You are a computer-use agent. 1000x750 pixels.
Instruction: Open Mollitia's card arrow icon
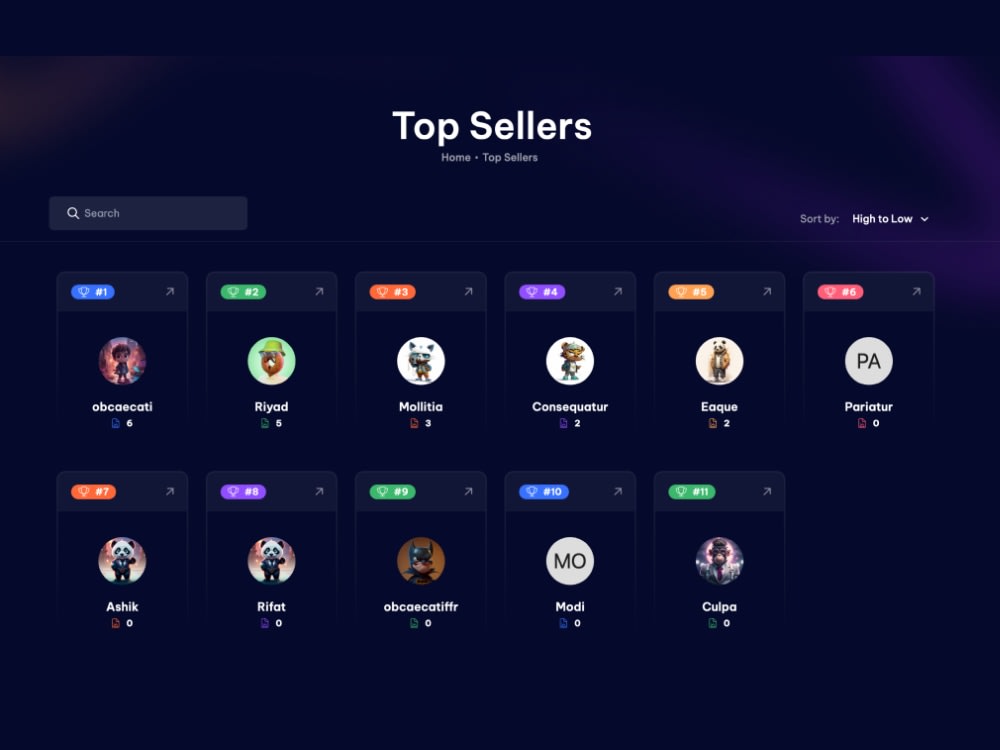[468, 291]
